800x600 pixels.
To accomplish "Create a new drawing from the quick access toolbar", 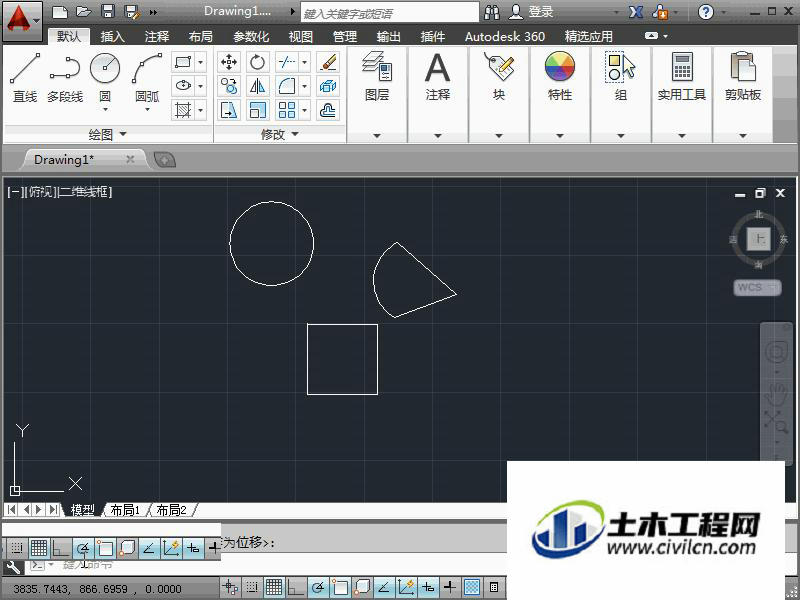I will point(60,12).
